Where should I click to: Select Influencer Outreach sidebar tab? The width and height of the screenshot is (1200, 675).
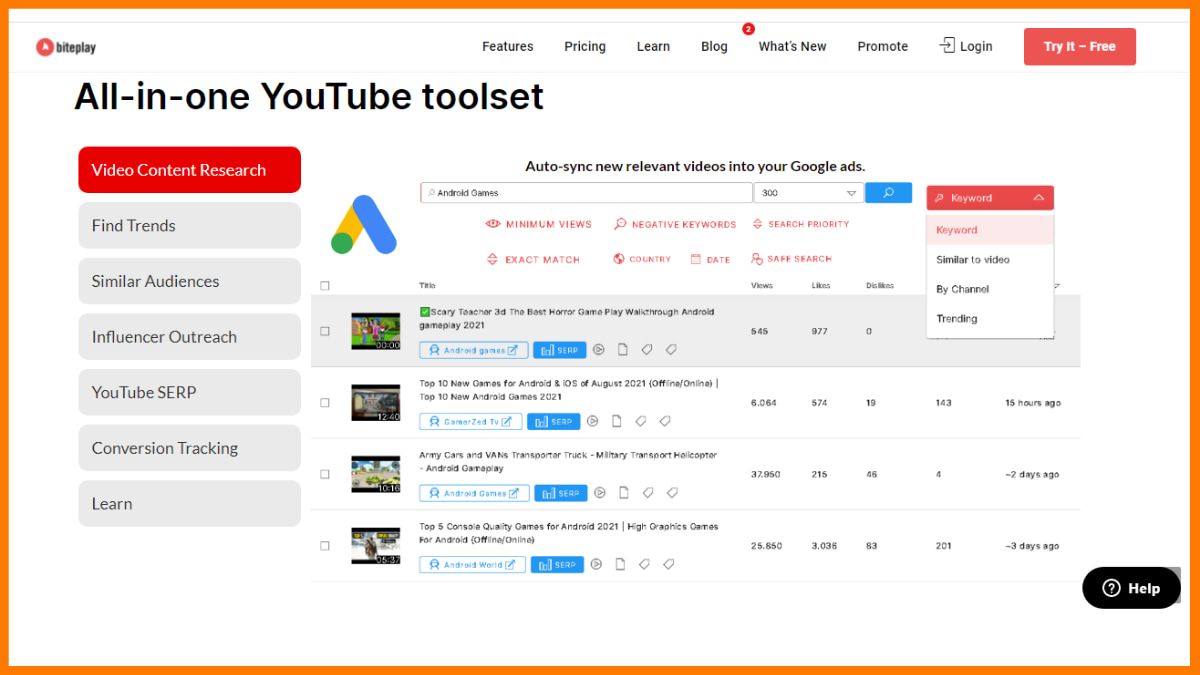point(190,337)
